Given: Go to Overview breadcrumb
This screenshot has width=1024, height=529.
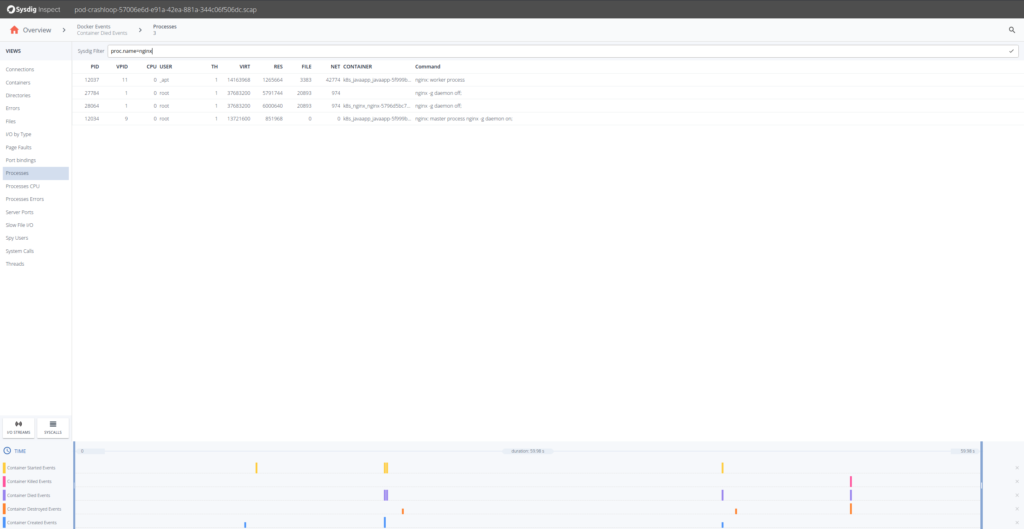Looking at the screenshot, I should [37, 30].
